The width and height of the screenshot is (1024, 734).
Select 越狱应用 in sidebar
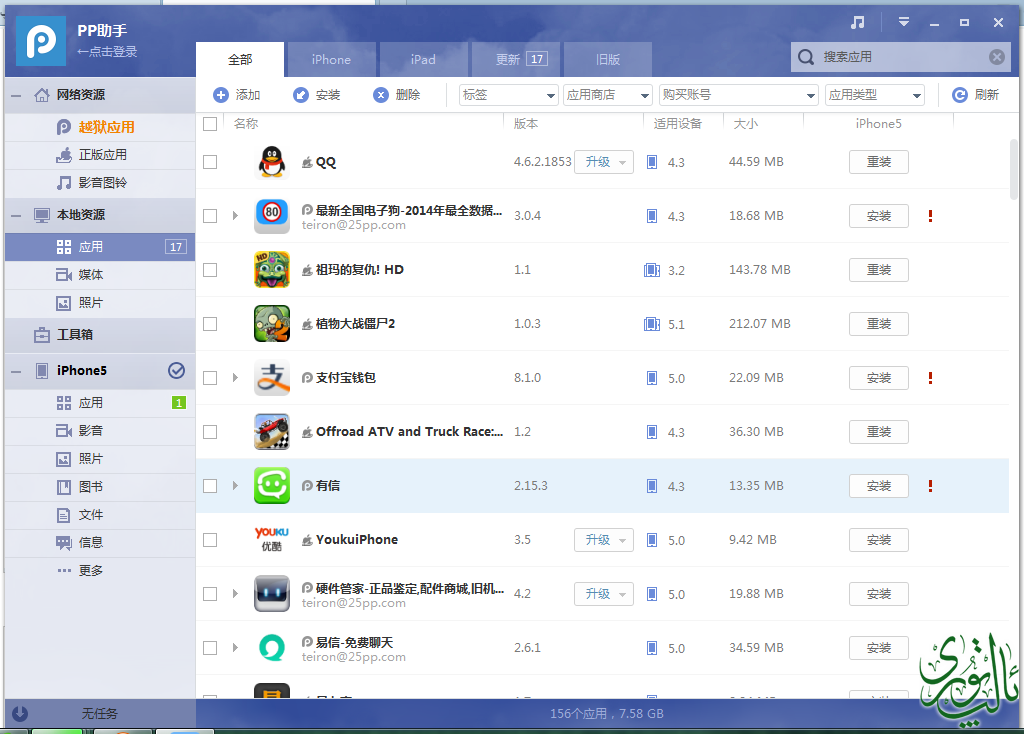(x=101, y=127)
